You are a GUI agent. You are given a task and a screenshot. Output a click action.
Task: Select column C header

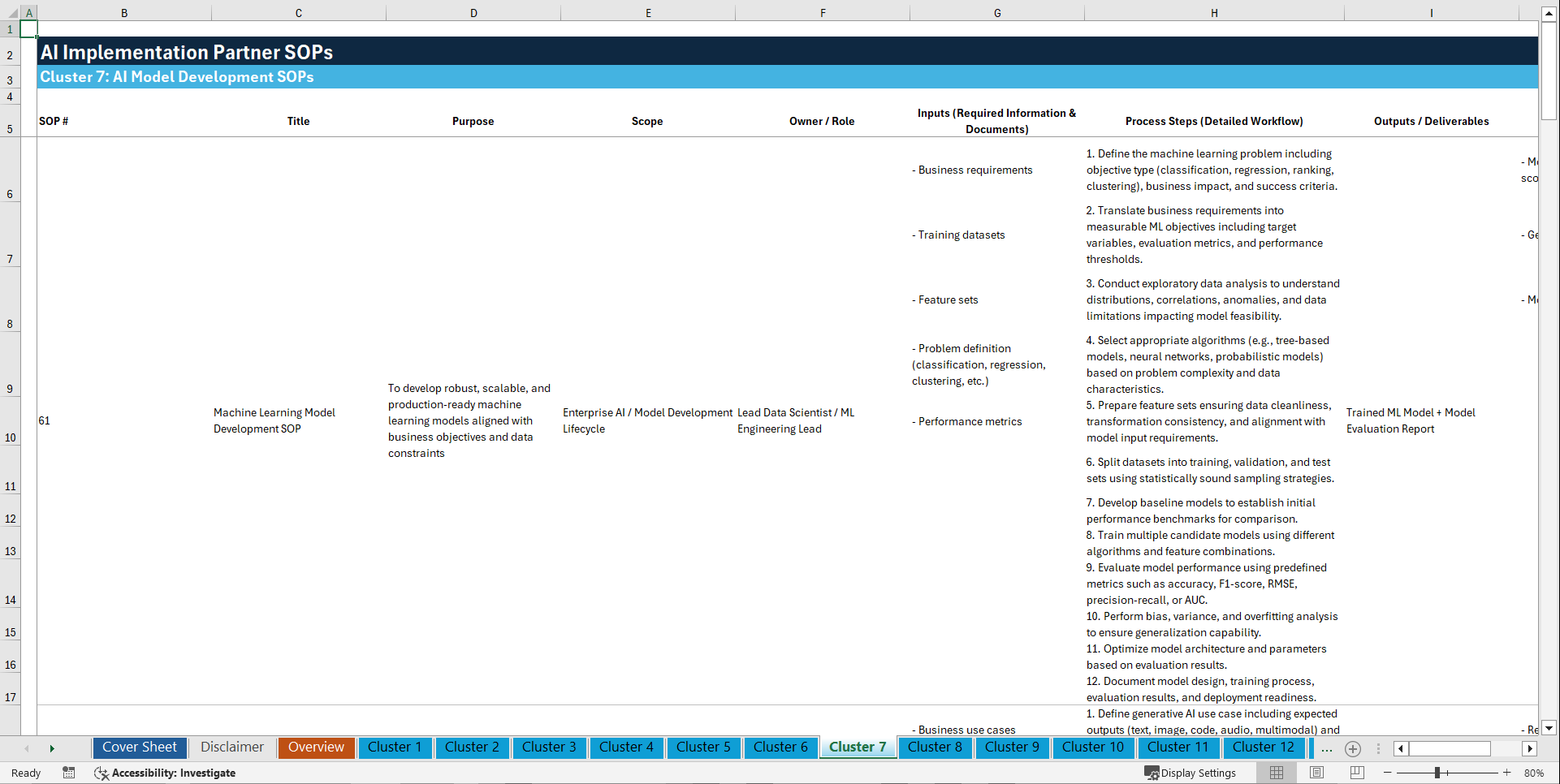299,13
